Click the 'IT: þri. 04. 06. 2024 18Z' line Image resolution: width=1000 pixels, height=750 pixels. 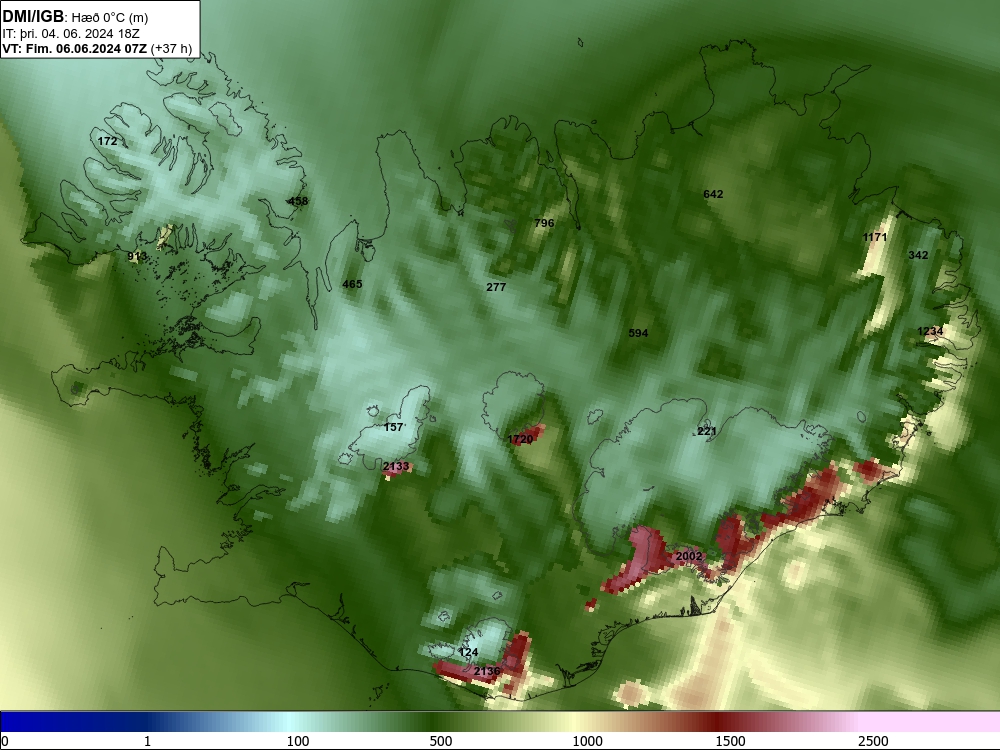(x=71, y=34)
